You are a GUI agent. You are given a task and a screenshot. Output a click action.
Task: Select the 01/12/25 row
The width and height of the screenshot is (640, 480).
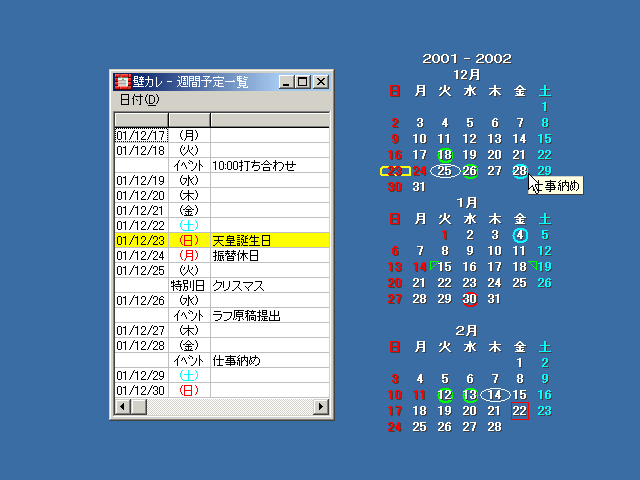tap(222, 270)
